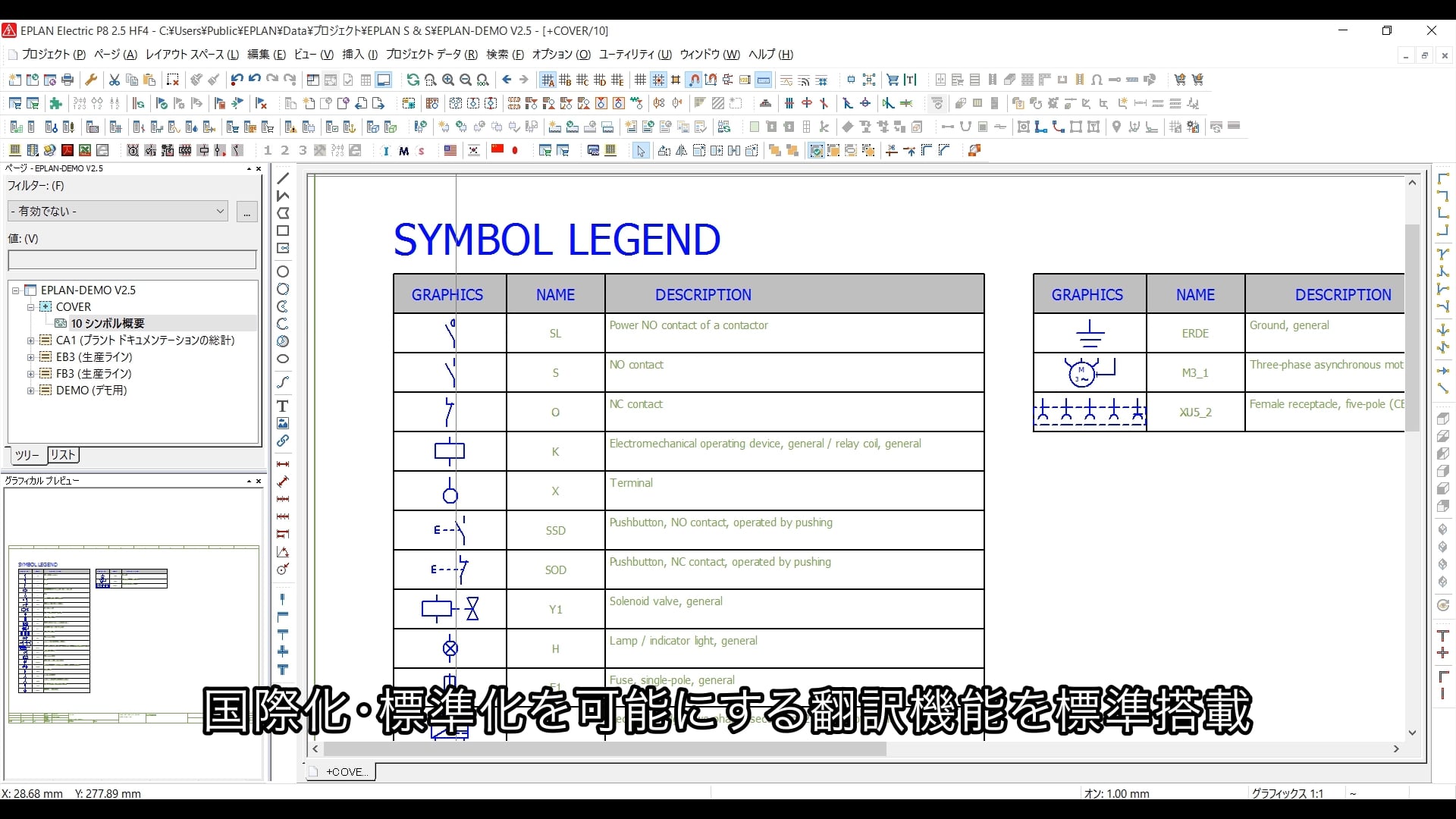Collapse the EPLAN-DEMO V2.5 project node
This screenshot has height=819, width=1456.
click(x=15, y=290)
